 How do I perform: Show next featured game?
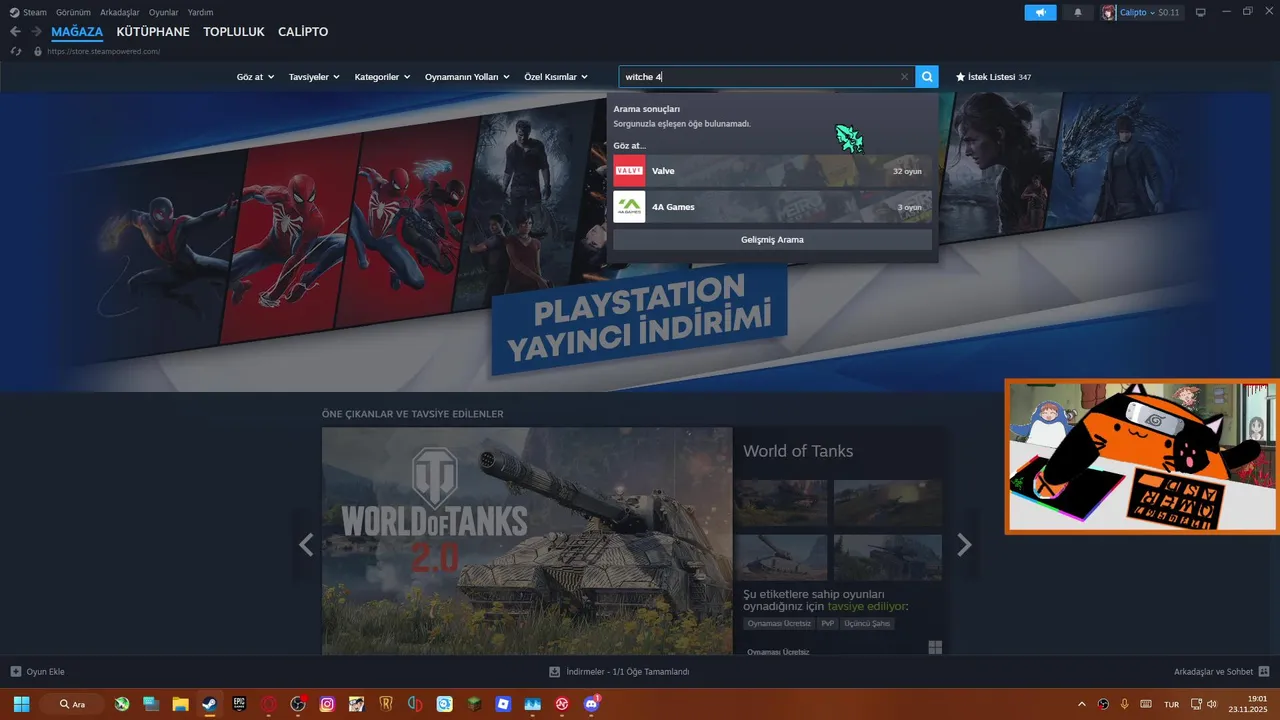point(964,545)
